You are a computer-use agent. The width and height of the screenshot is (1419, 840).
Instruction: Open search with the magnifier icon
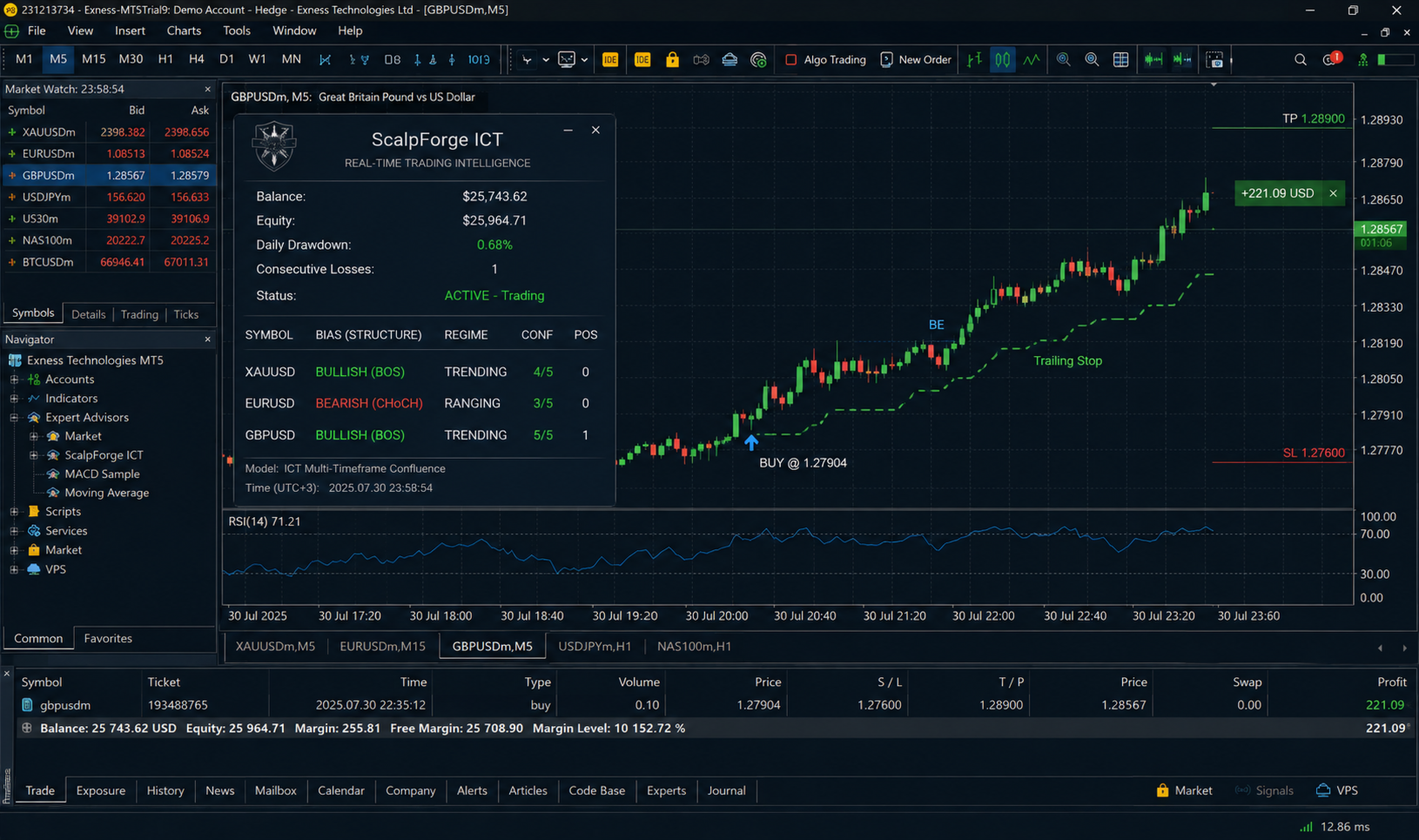pos(1300,59)
